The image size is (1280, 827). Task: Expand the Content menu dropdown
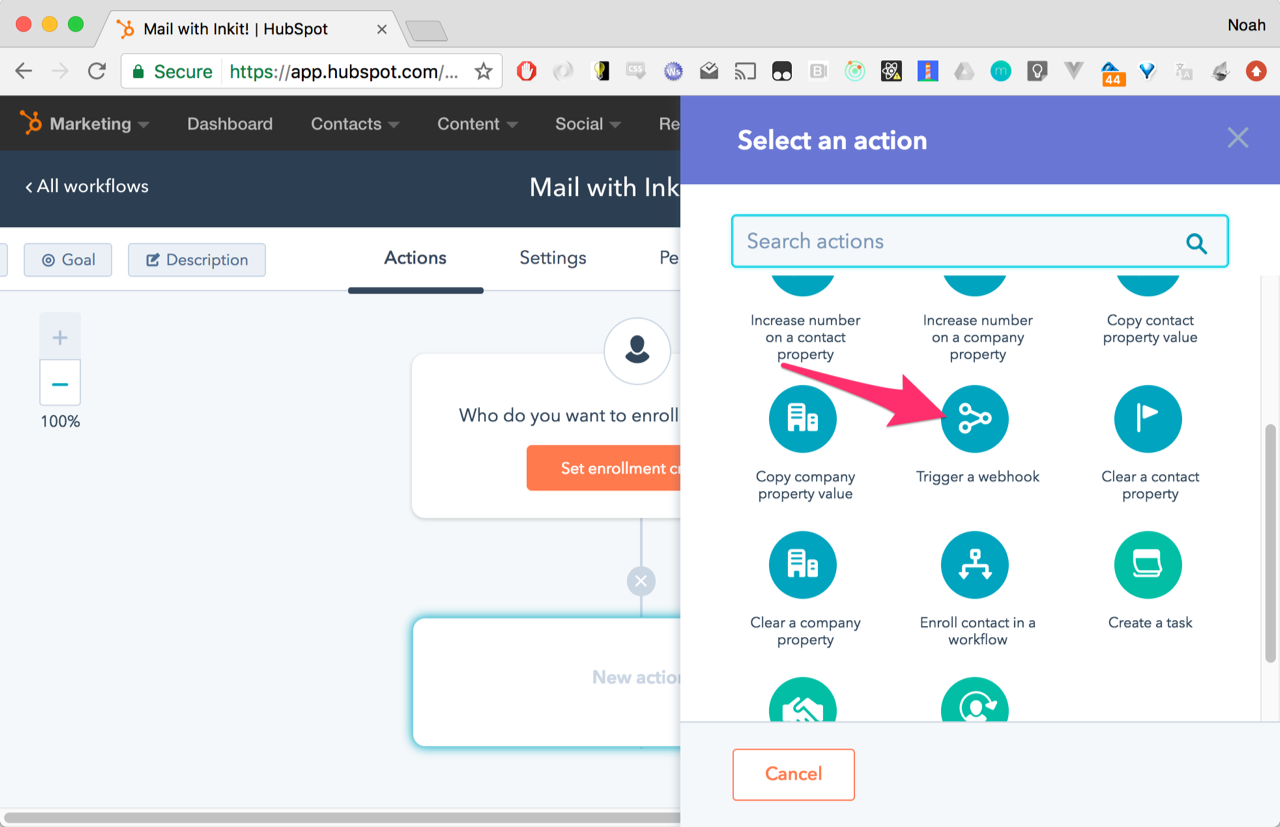[x=477, y=124]
